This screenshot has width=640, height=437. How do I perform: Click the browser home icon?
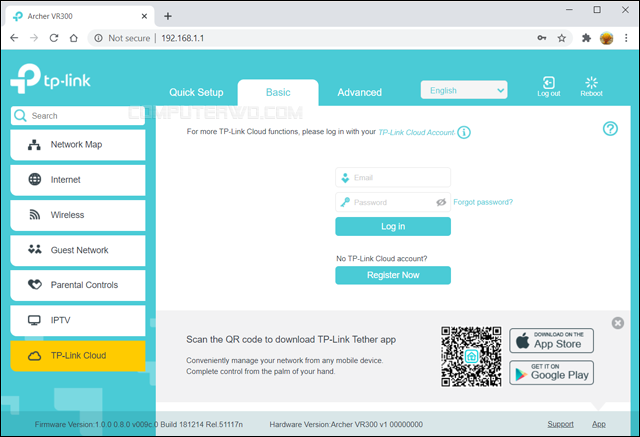point(73,38)
